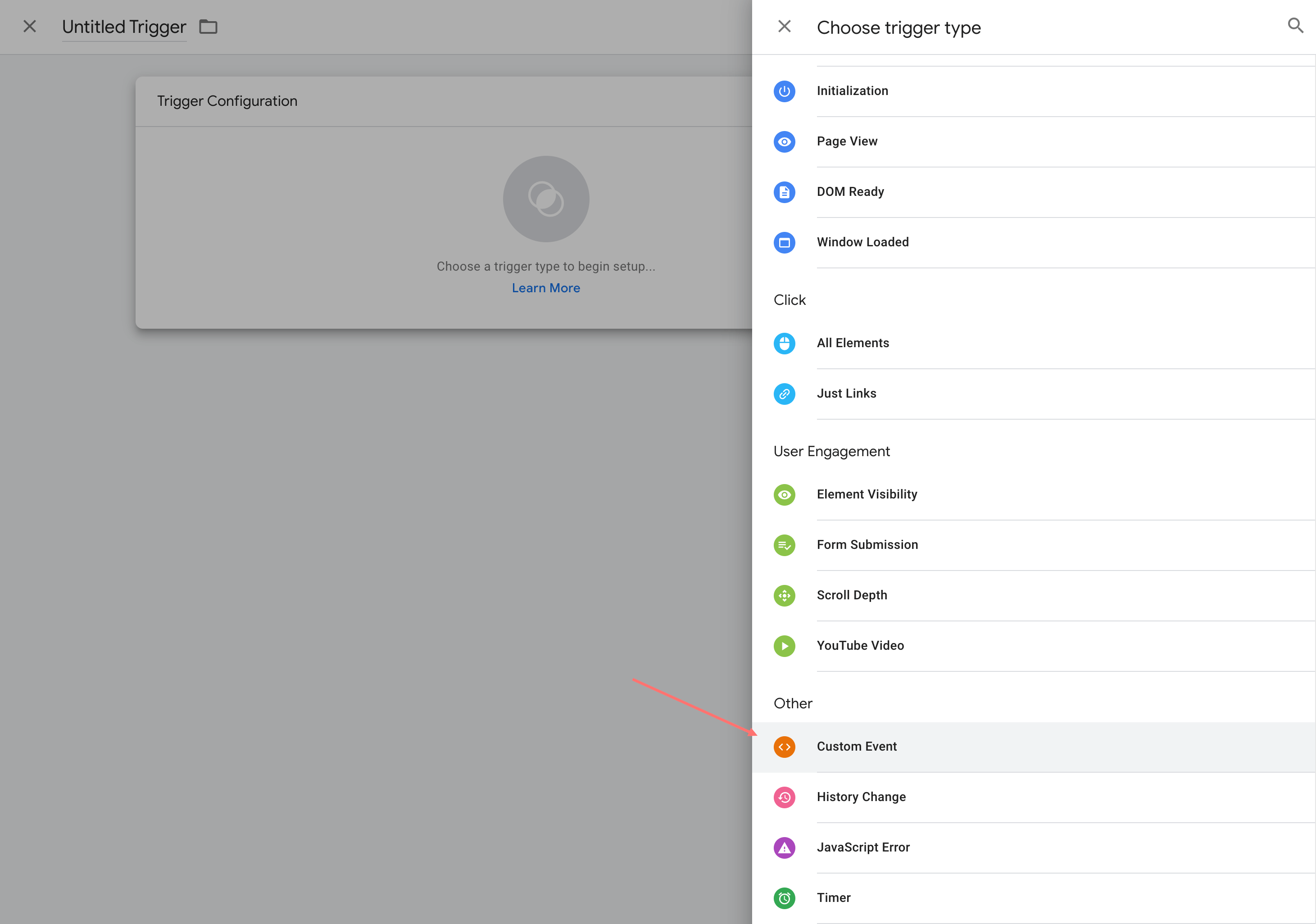Click the User Engagement section heading
The image size is (1316, 924).
[x=831, y=452]
